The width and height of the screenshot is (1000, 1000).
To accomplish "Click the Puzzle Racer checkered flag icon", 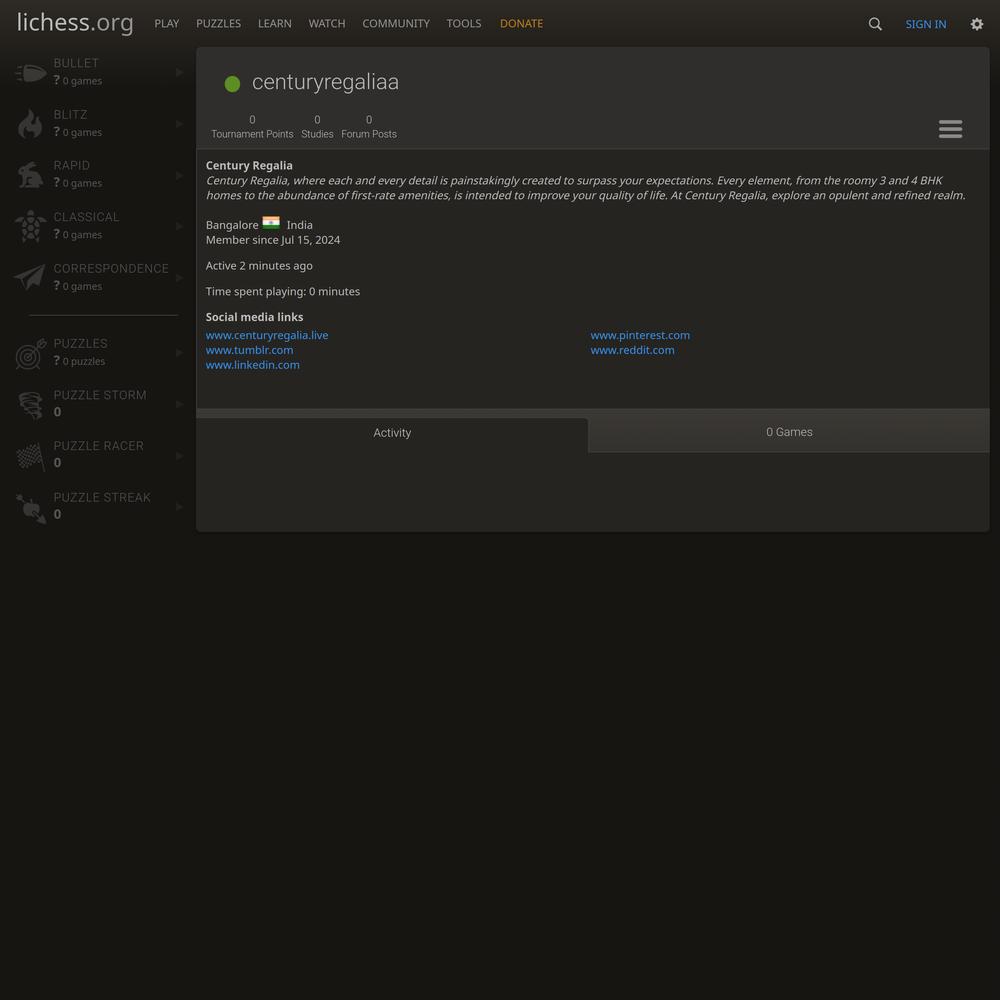I will pyautogui.click(x=30, y=456).
